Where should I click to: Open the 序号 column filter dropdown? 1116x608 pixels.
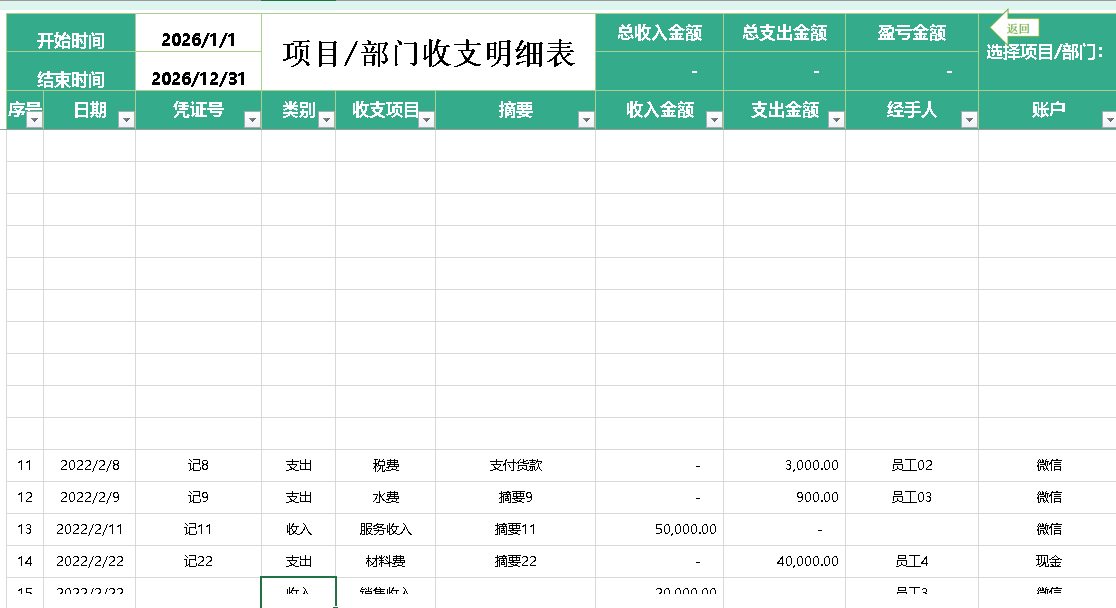[x=34, y=120]
